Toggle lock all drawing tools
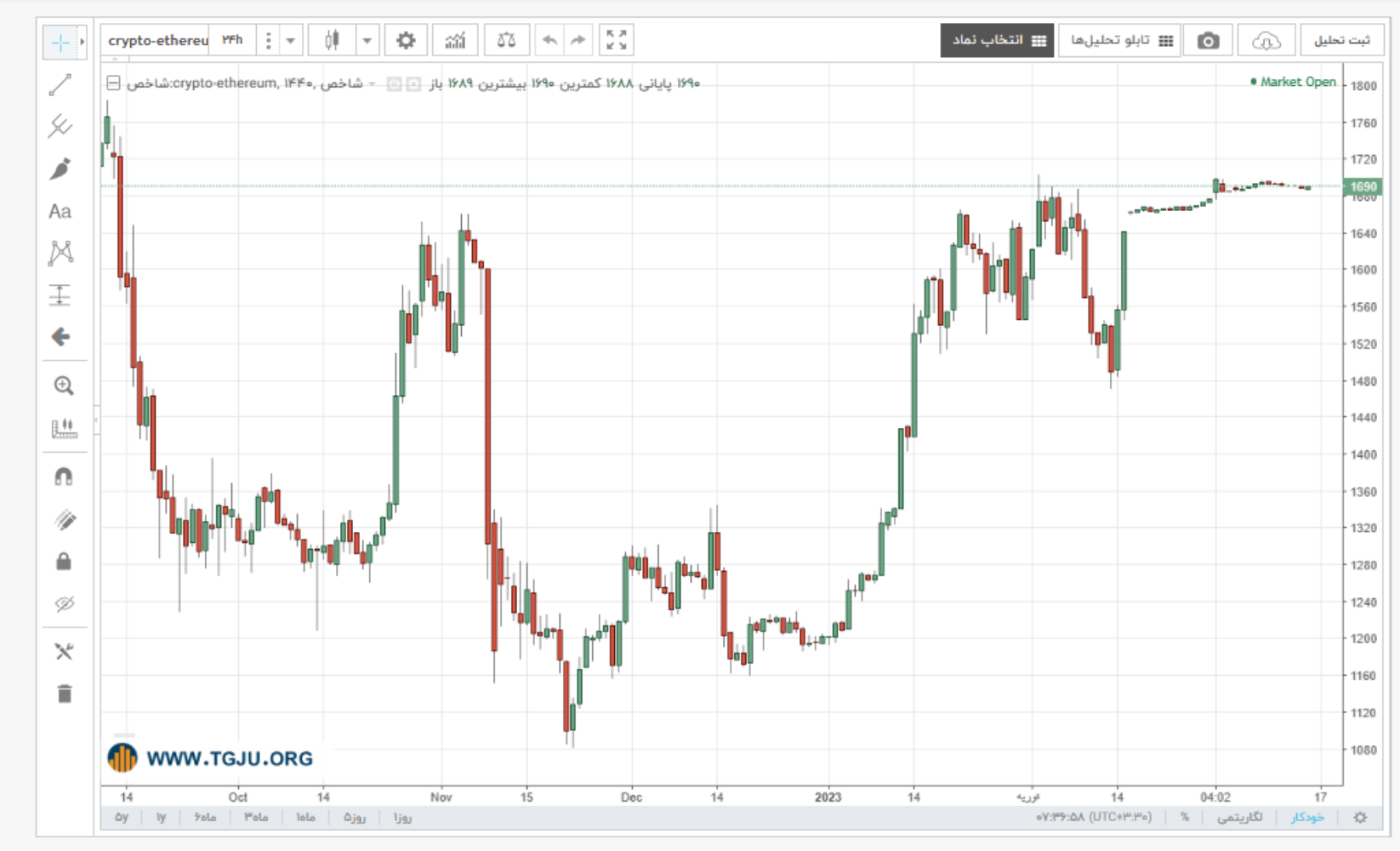The height and width of the screenshot is (851, 1400). [x=64, y=562]
